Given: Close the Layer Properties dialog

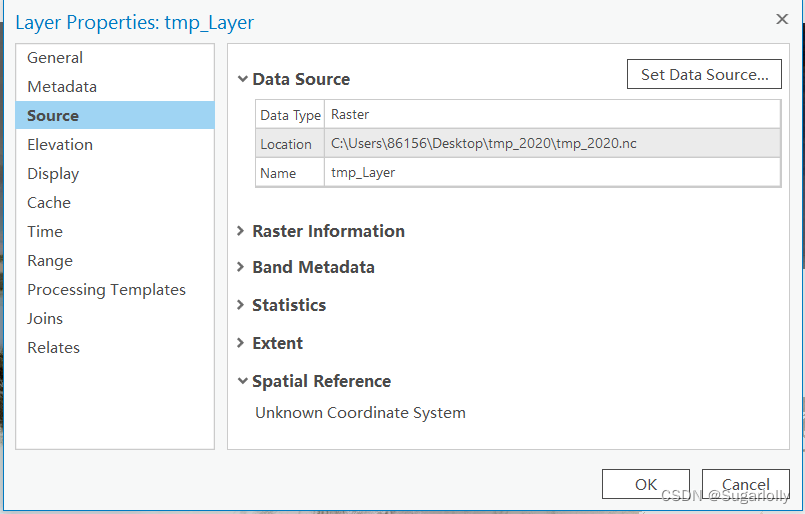Looking at the screenshot, I should click(782, 20).
